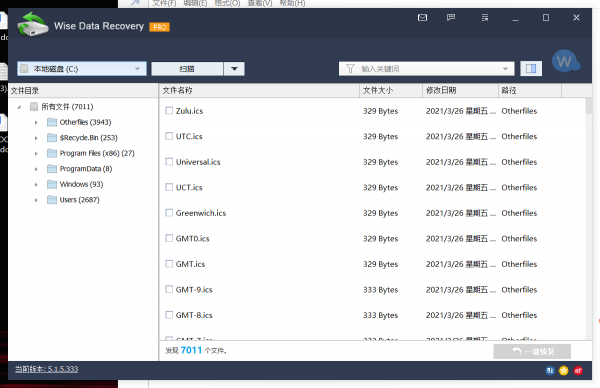
Task: Click the modified date of Universal.ics row
Action: [x=460, y=162]
